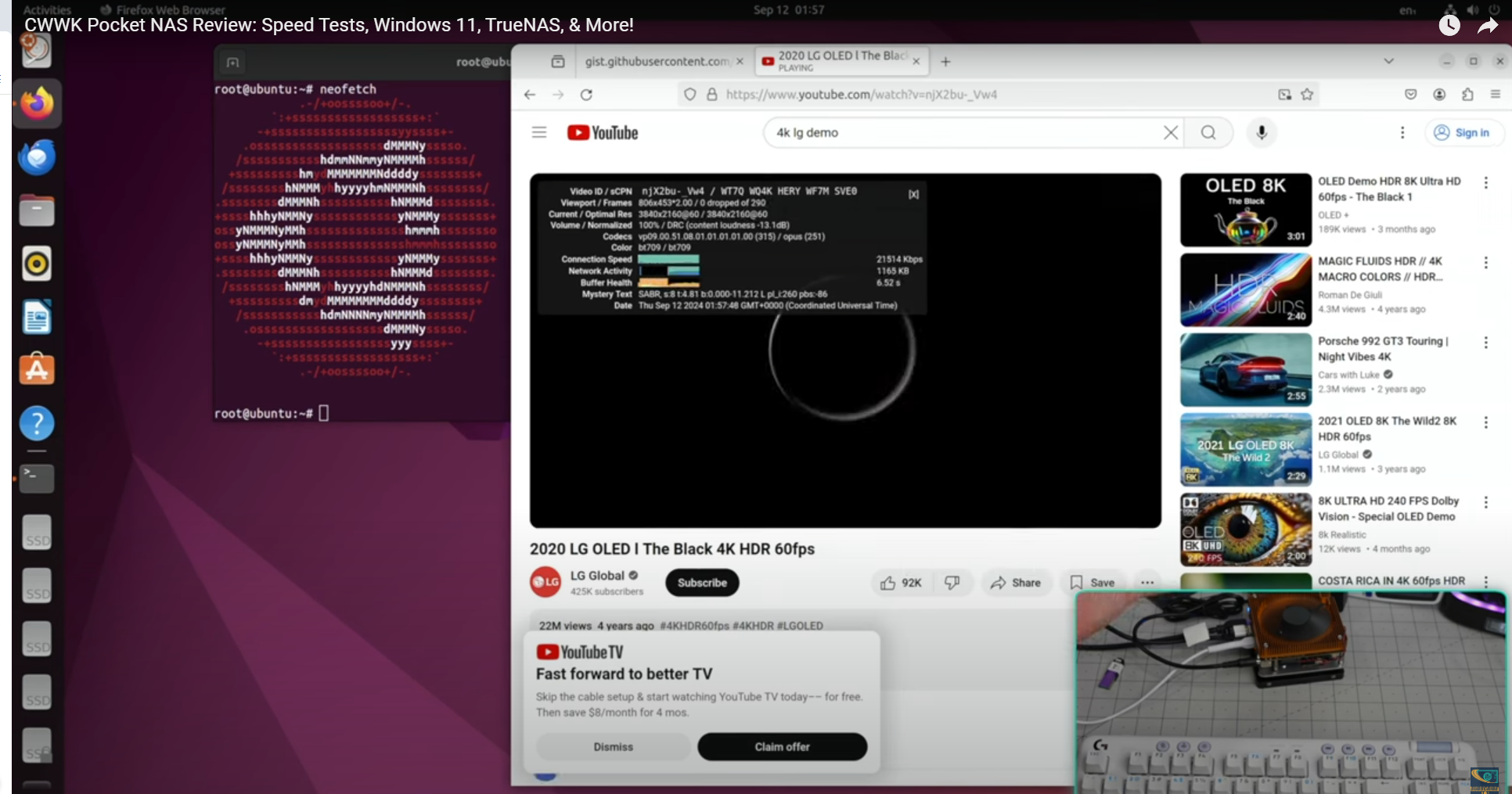Viewport: 1512px width, 794px height.
Task: Switch to Terminal via dock icon
Action: click(x=37, y=478)
